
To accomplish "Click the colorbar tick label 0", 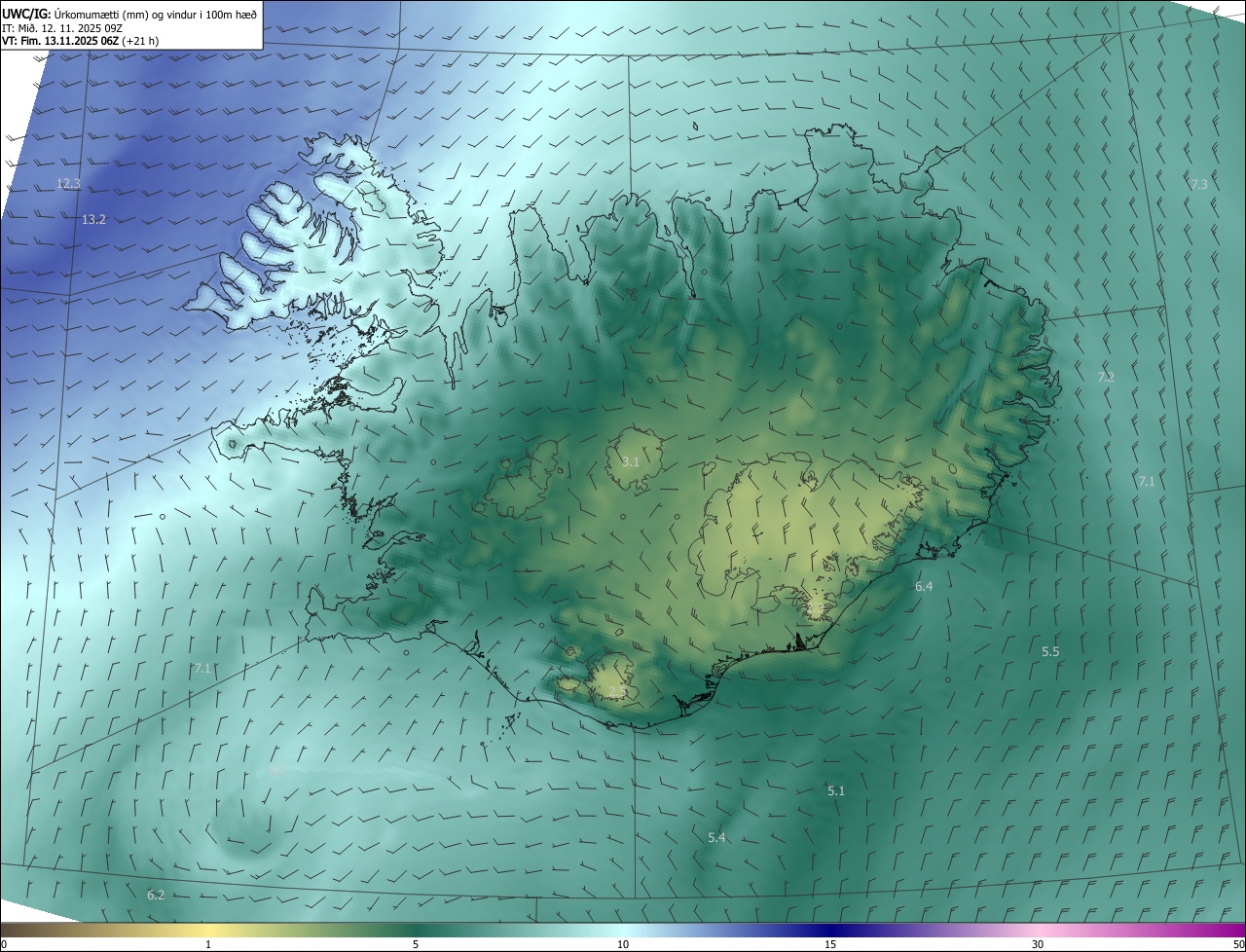I will [3, 944].
